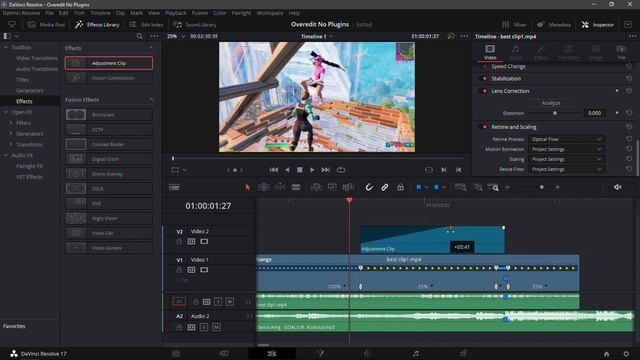This screenshot has width=640, height=360.
Task: Collapse the Toolbox tree section
Action: click(6, 47)
